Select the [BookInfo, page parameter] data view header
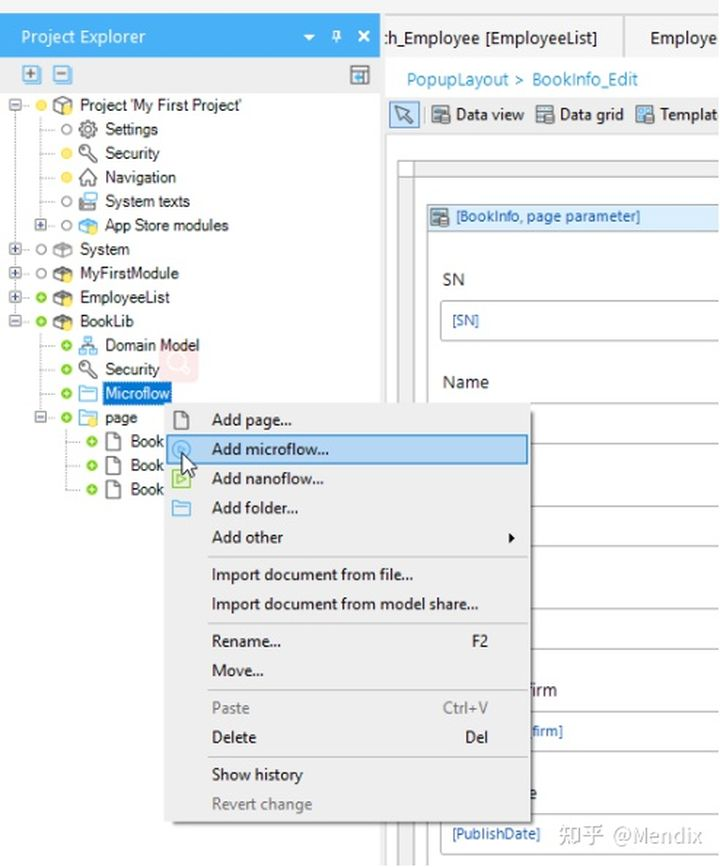 tap(573, 217)
